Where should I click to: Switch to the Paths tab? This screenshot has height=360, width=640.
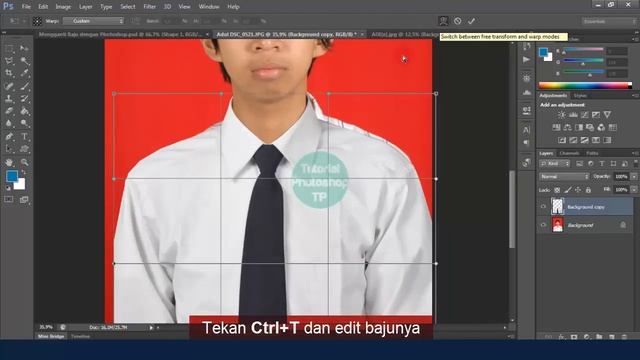(x=592, y=153)
